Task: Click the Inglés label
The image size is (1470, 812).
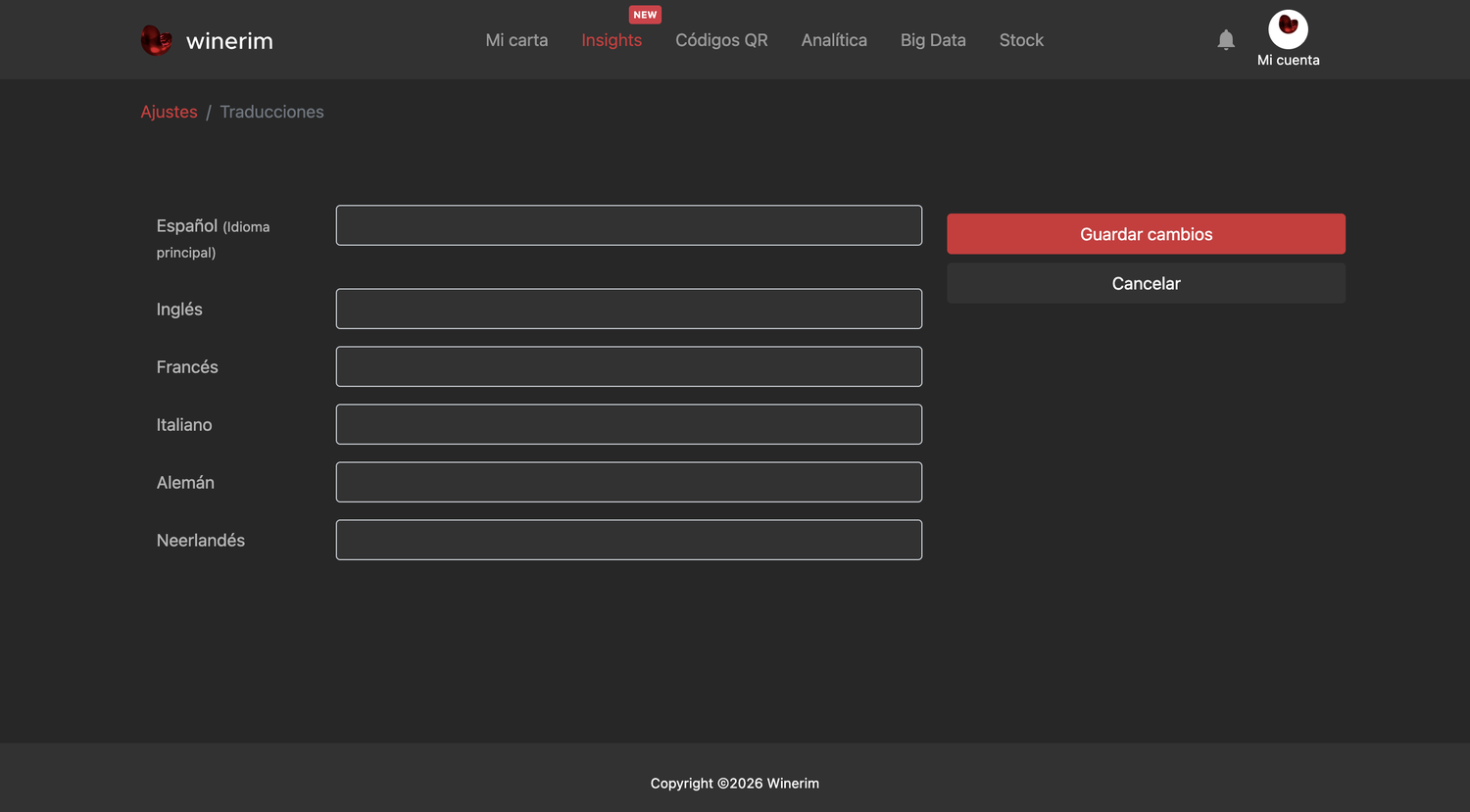Action: [x=179, y=309]
